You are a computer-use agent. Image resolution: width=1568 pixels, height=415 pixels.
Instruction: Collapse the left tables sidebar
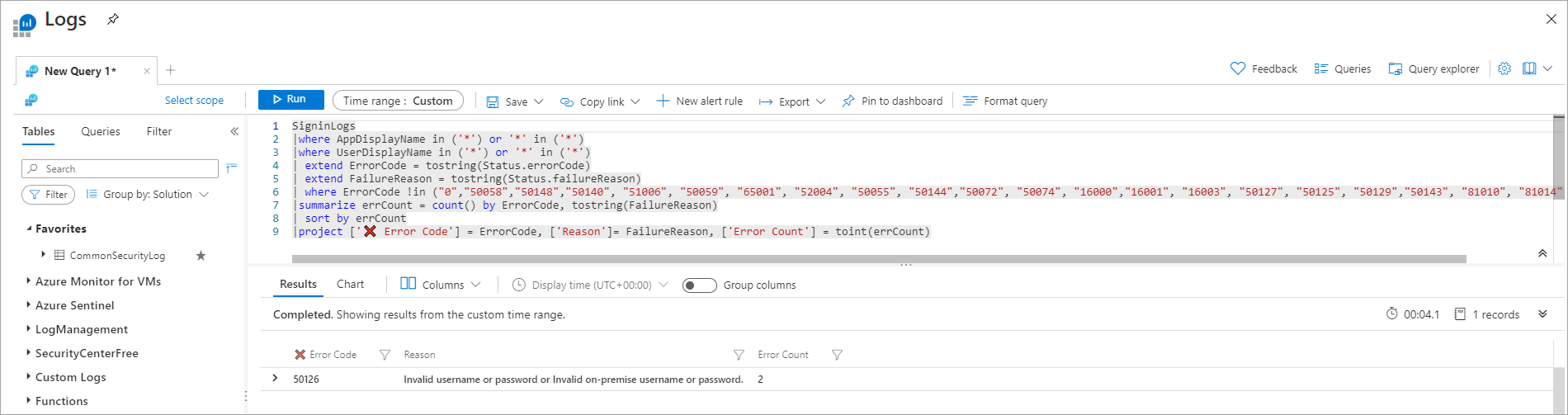point(234,131)
